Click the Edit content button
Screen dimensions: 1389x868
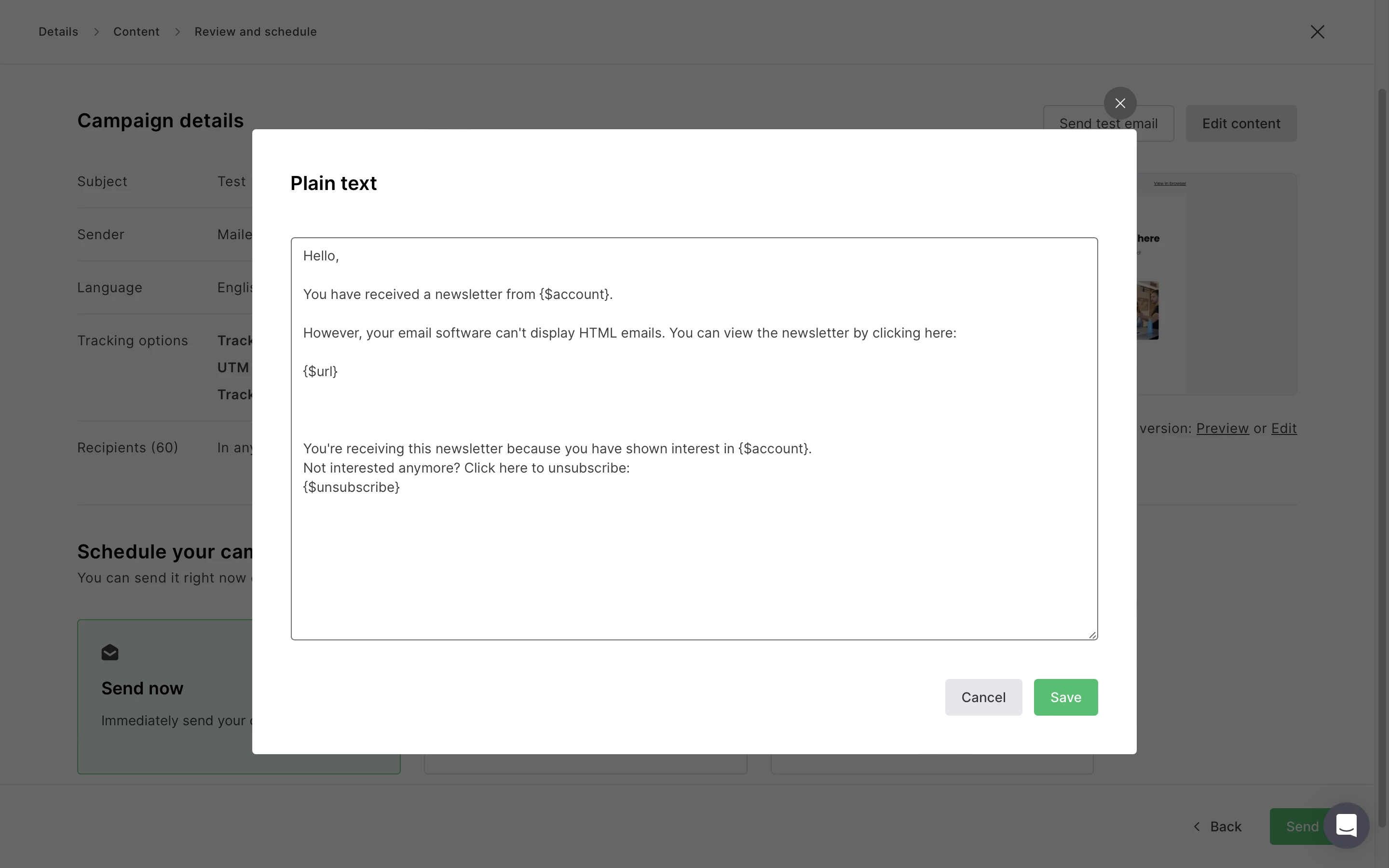(x=1240, y=123)
